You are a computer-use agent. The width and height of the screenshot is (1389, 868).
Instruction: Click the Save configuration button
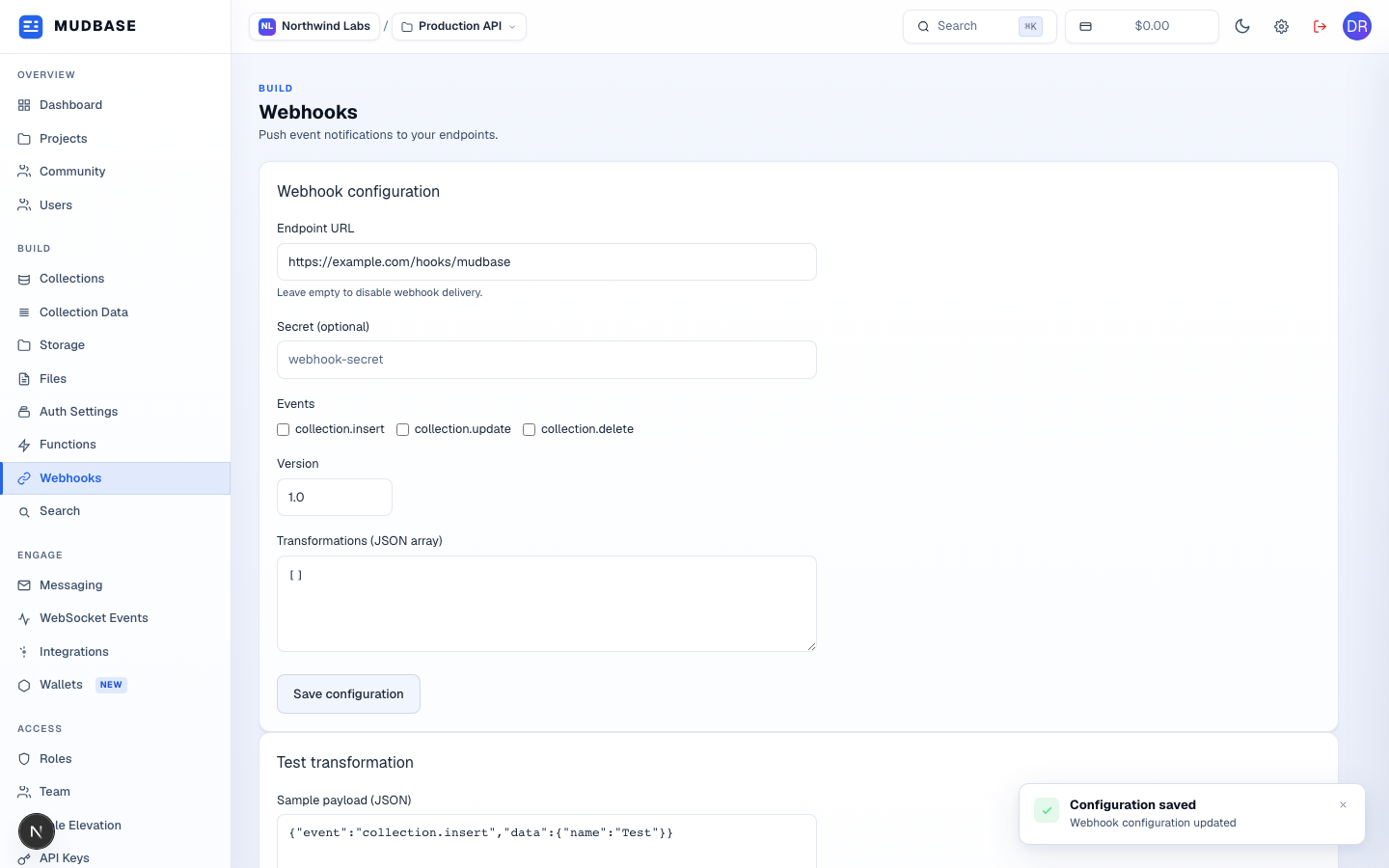point(348,694)
